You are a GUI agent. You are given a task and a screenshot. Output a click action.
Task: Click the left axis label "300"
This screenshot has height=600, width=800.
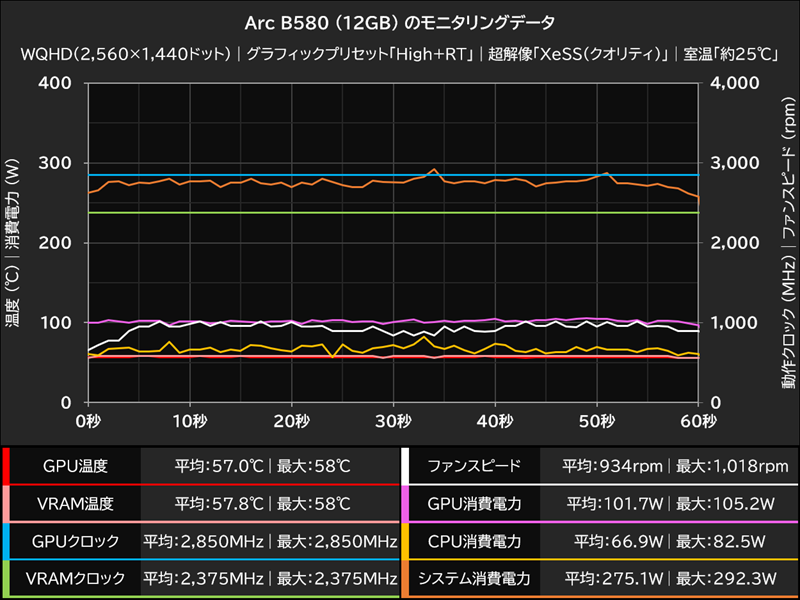(55, 163)
